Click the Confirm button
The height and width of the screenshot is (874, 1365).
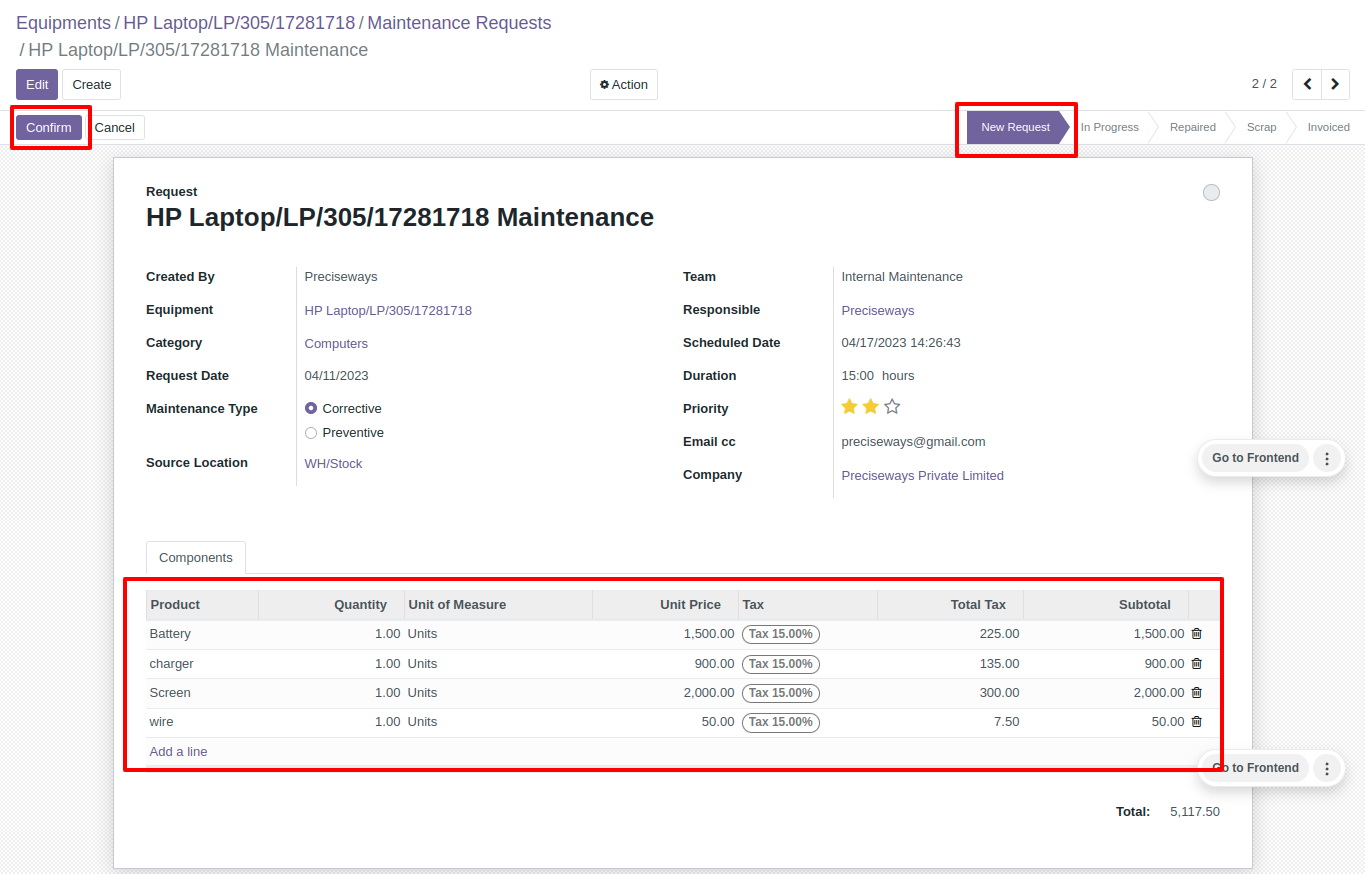point(49,128)
